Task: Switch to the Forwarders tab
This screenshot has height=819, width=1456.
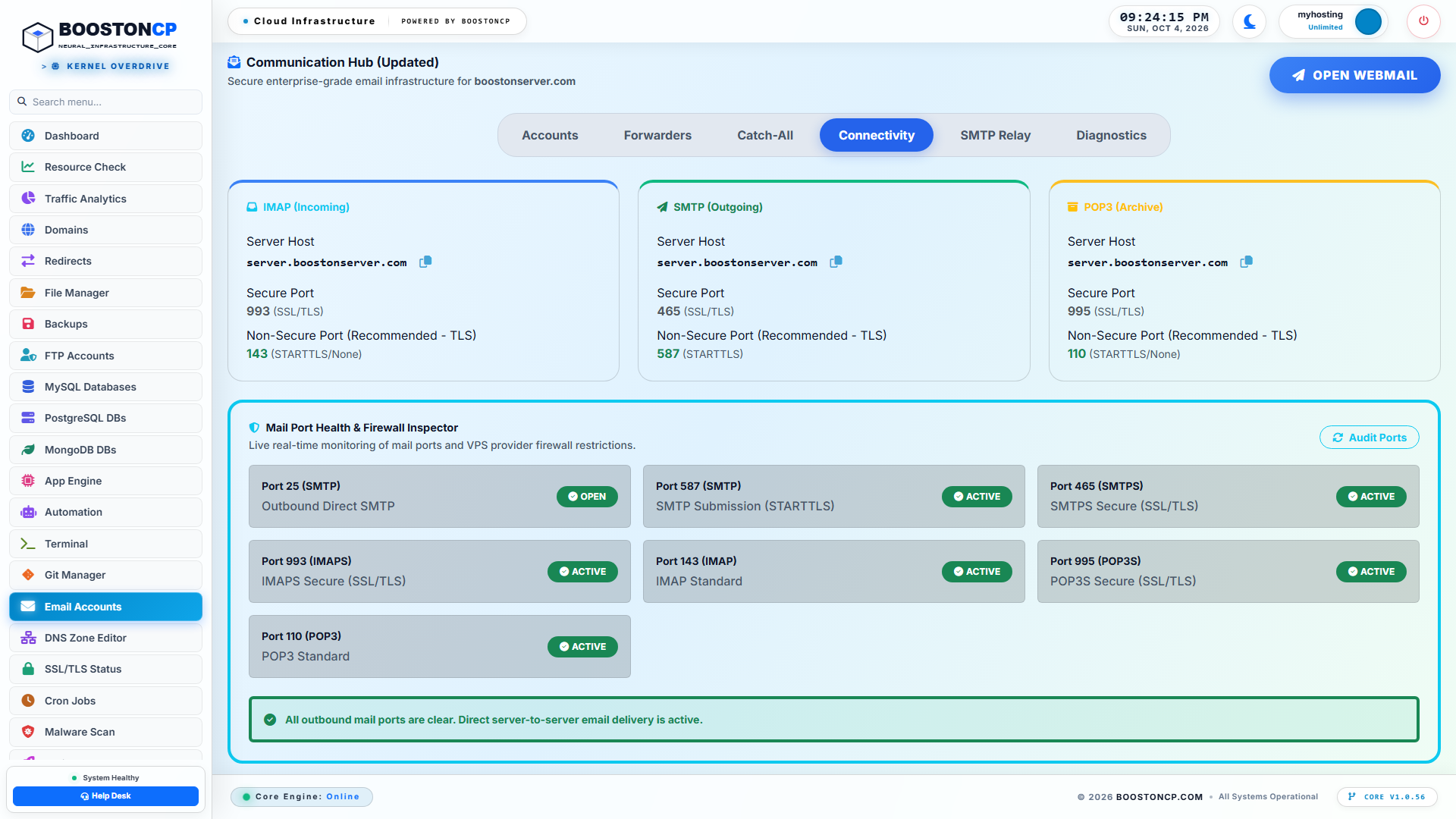Action: (657, 135)
